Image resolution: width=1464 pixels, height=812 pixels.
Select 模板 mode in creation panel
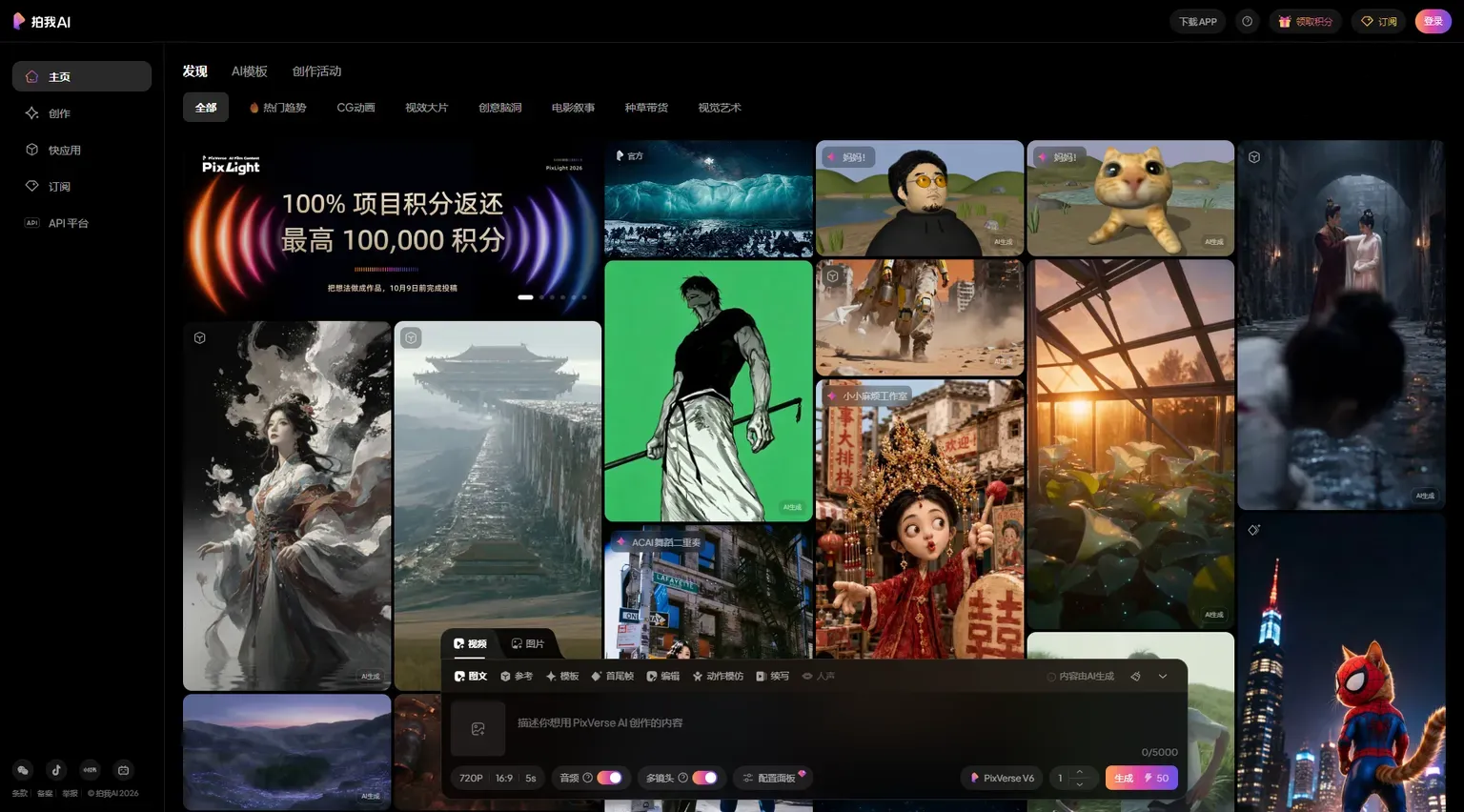(x=562, y=676)
